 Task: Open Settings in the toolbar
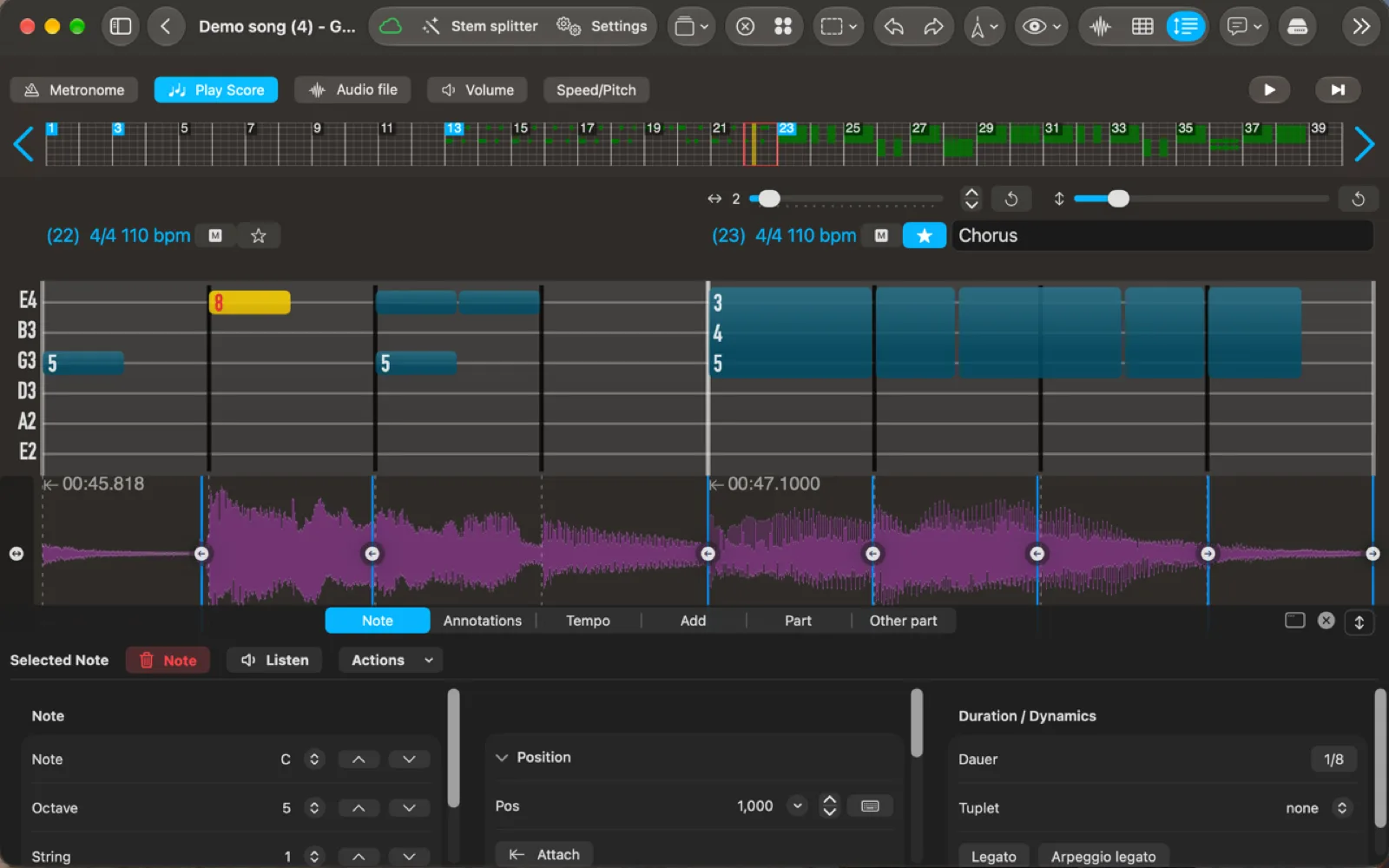(x=602, y=26)
